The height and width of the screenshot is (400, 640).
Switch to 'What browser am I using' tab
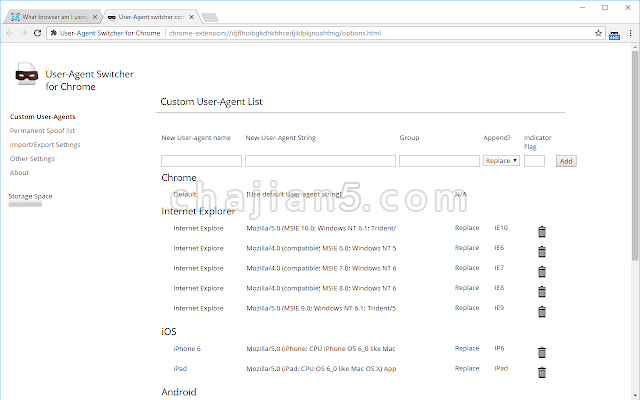[x=51, y=17]
